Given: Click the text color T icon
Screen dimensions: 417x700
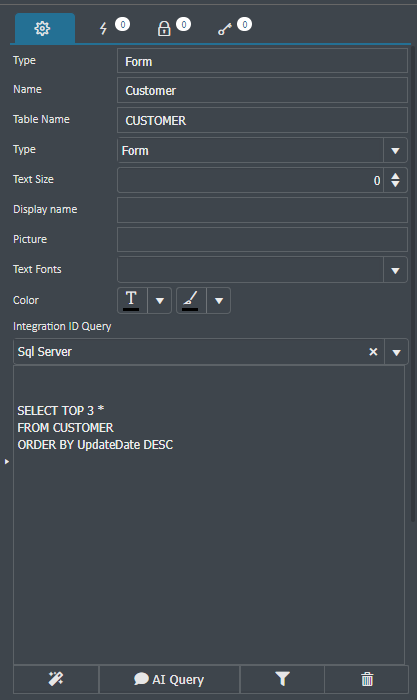Looking at the screenshot, I should [131, 300].
